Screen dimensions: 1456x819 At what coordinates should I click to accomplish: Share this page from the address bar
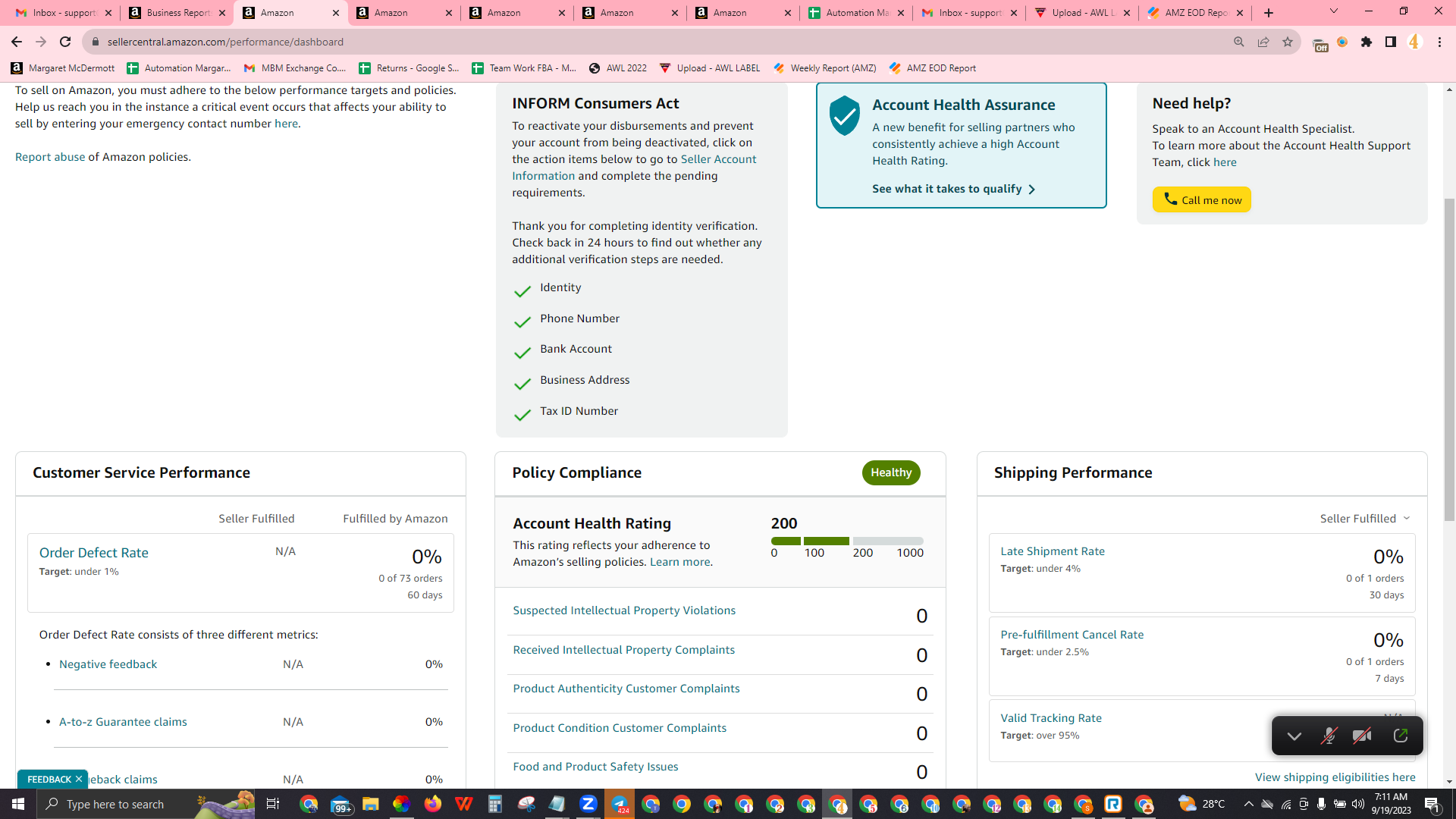point(1263,42)
